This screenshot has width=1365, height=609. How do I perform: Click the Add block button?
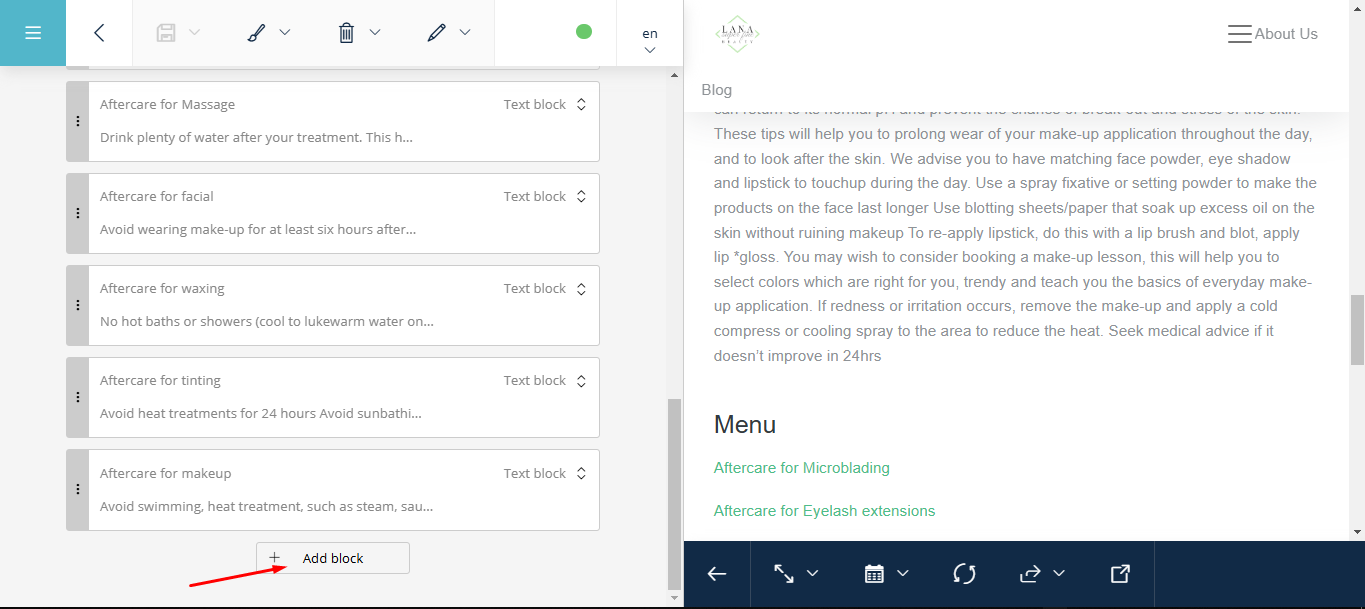click(x=333, y=558)
